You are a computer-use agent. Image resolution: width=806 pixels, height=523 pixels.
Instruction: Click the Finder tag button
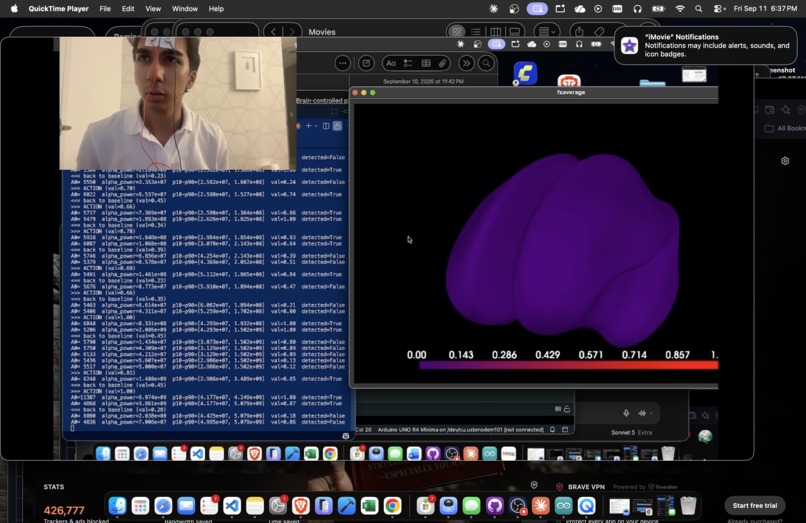tap(598, 31)
